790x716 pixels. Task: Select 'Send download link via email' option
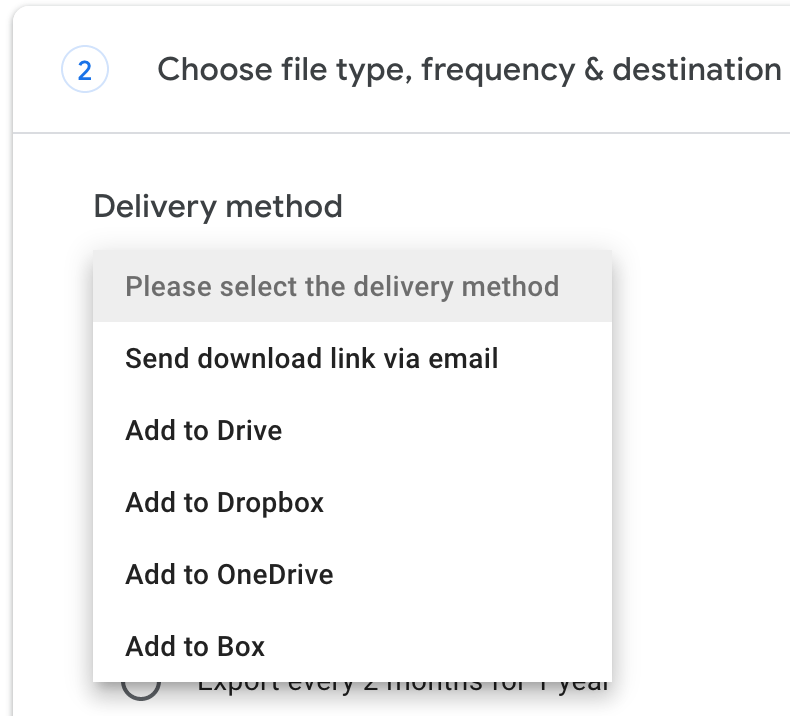(x=352, y=358)
